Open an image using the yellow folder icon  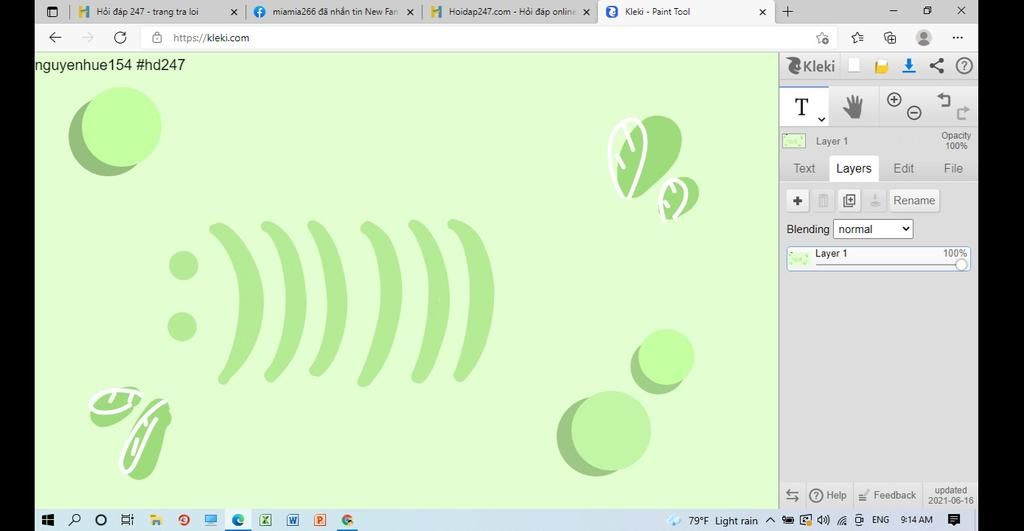[x=881, y=66]
